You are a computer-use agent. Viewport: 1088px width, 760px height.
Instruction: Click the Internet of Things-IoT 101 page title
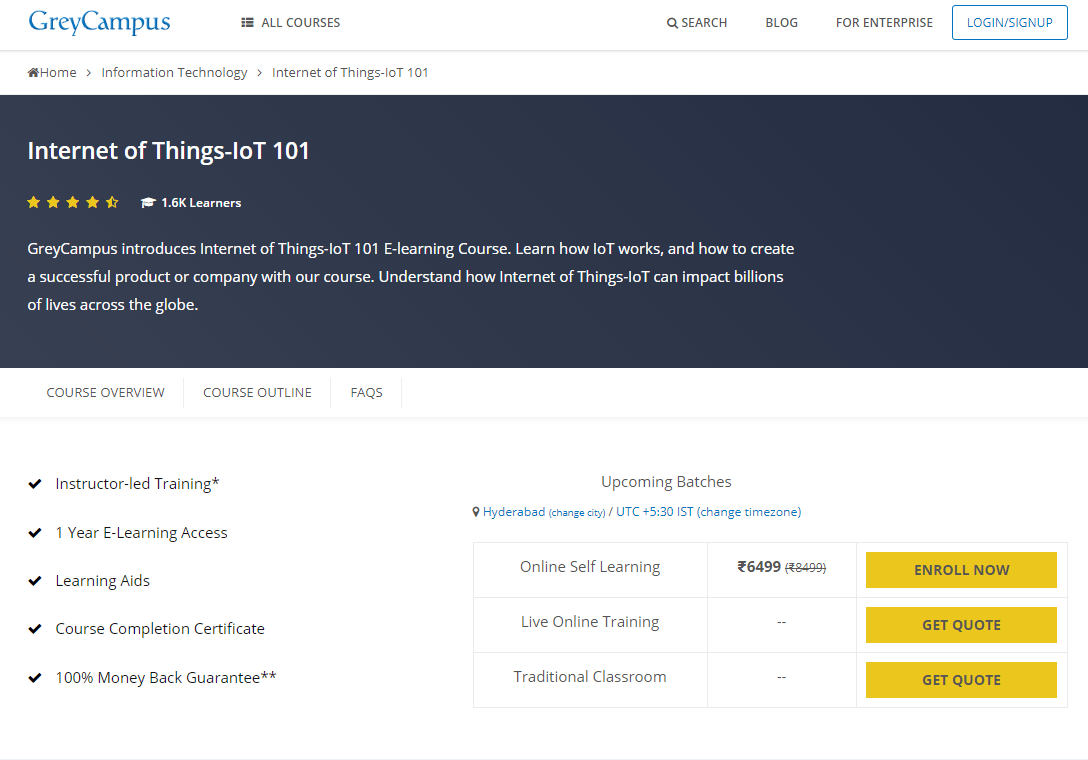coord(169,151)
